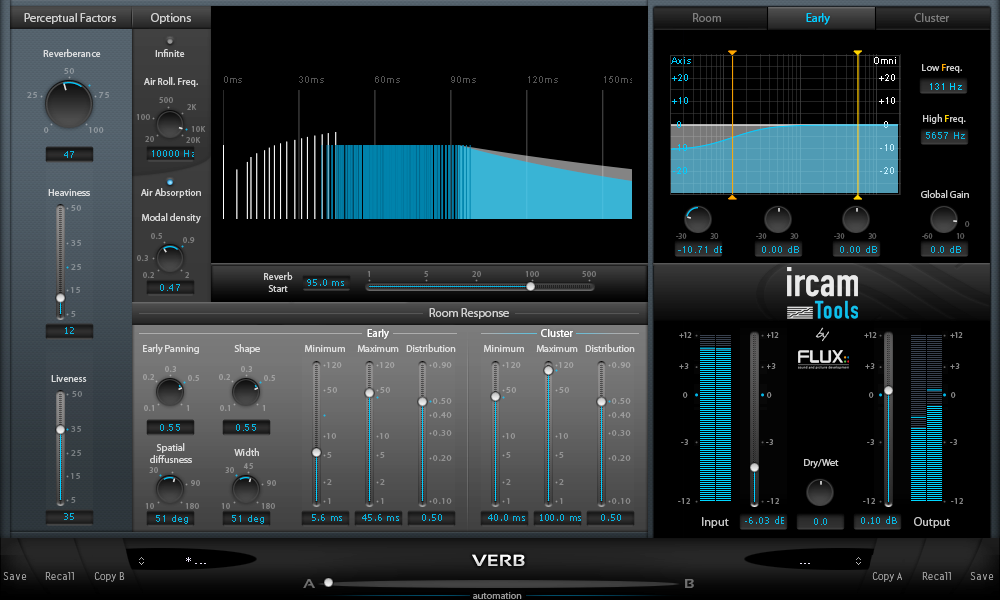This screenshot has width=1000, height=600.
Task: Click the Reverb Start value field
Action: pyautogui.click(x=325, y=282)
